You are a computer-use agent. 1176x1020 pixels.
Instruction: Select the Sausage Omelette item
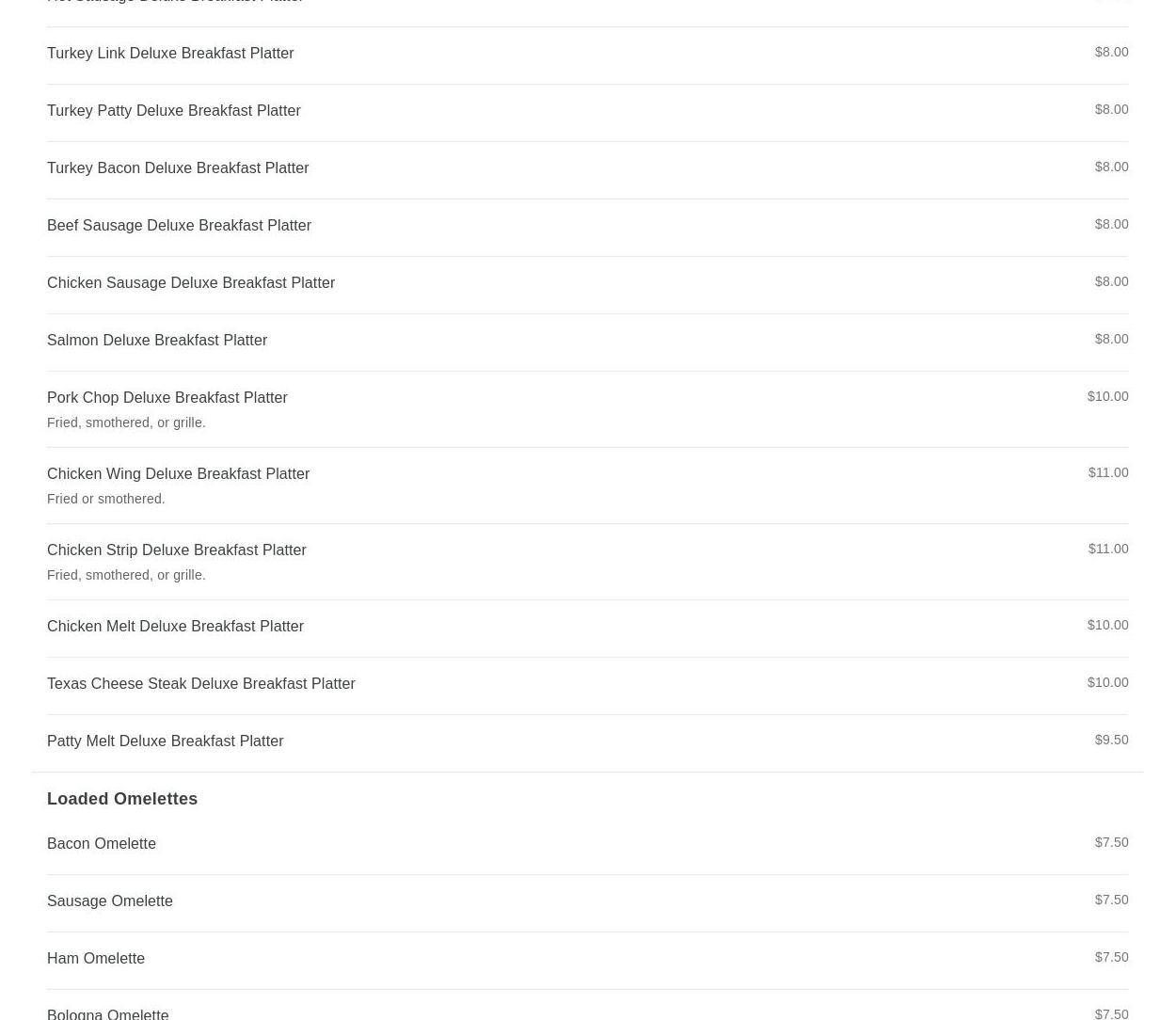[587, 903]
